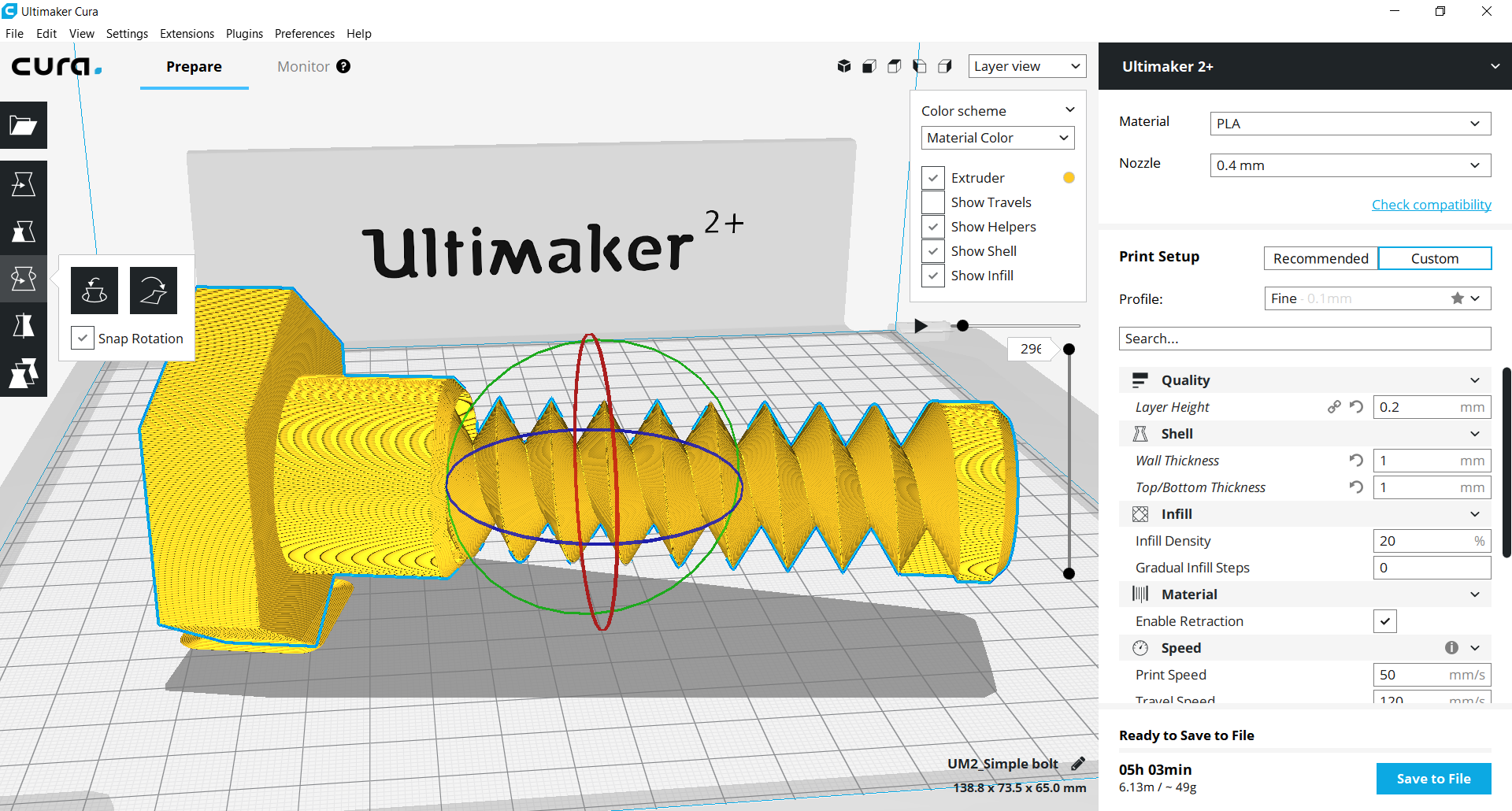
Task: Click the Lay Flat button
Action: [x=154, y=291]
